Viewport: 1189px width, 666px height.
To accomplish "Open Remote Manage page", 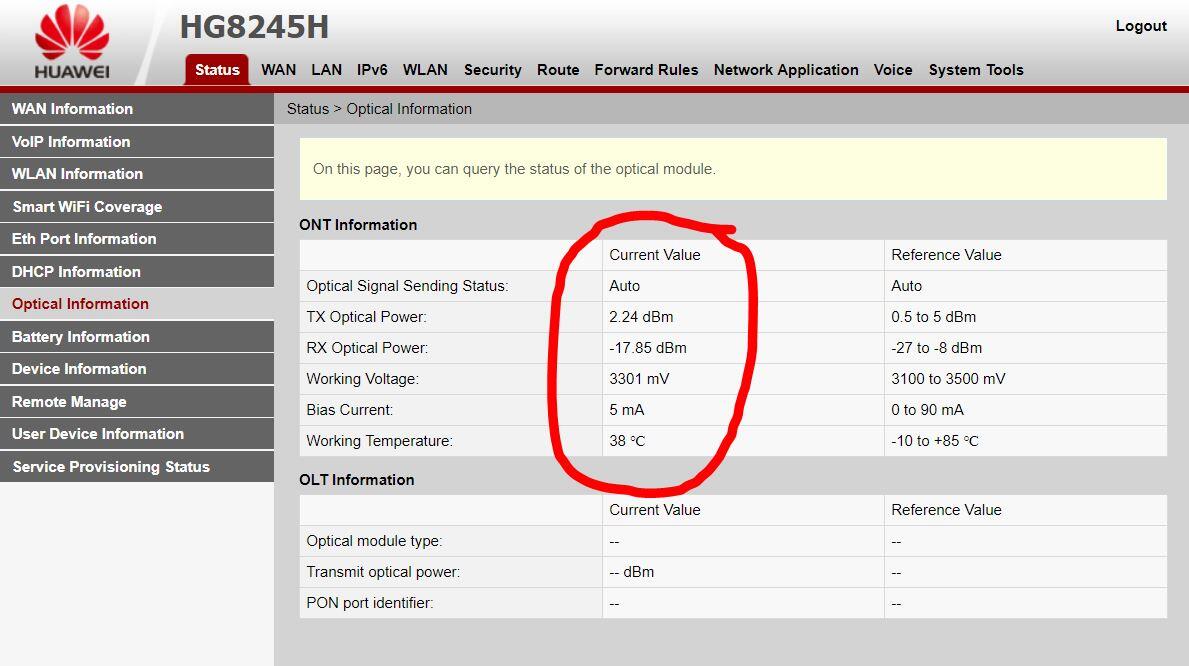I will click(x=136, y=401).
